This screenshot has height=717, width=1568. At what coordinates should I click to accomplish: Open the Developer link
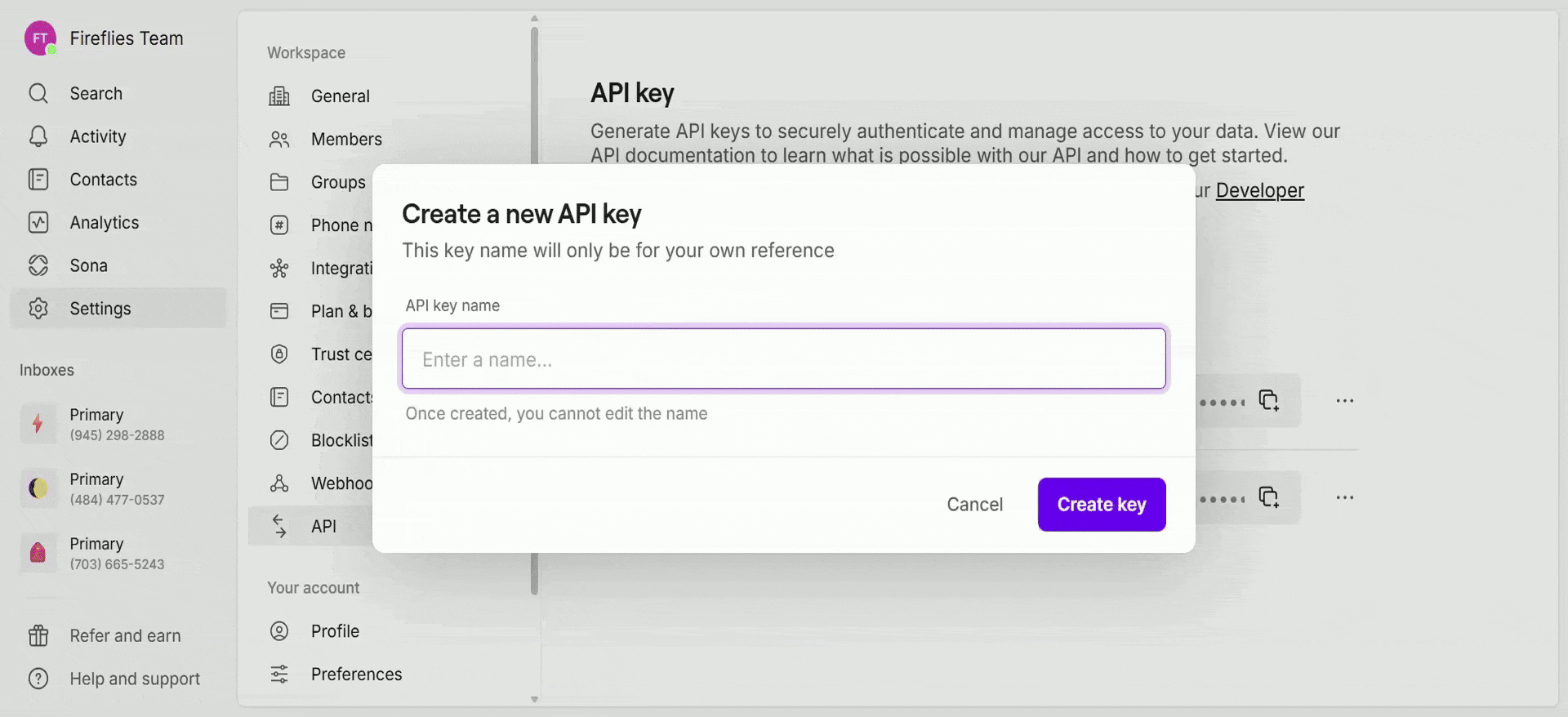coord(1259,190)
